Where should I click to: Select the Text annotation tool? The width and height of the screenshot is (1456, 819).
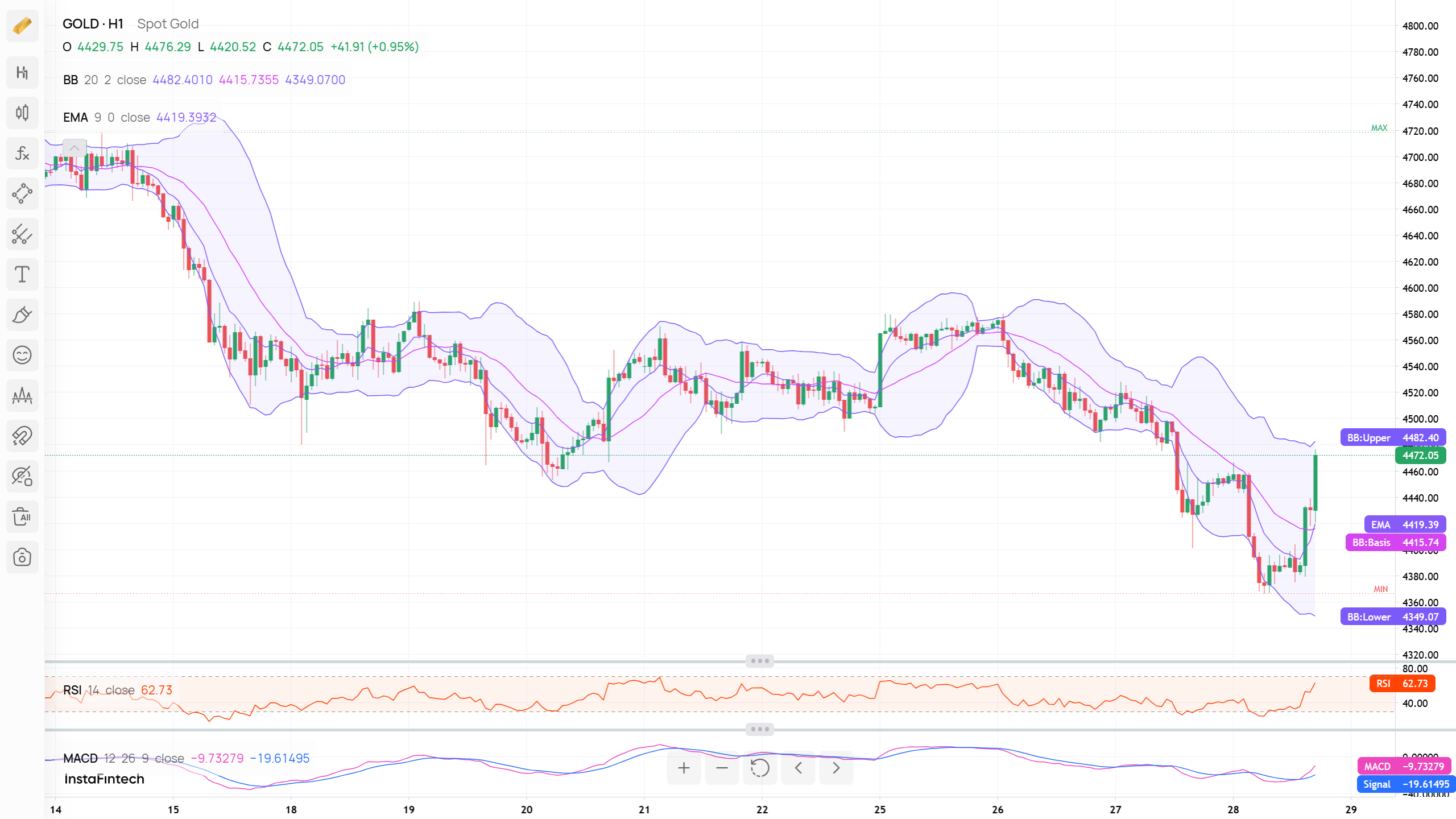pos(22,274)
